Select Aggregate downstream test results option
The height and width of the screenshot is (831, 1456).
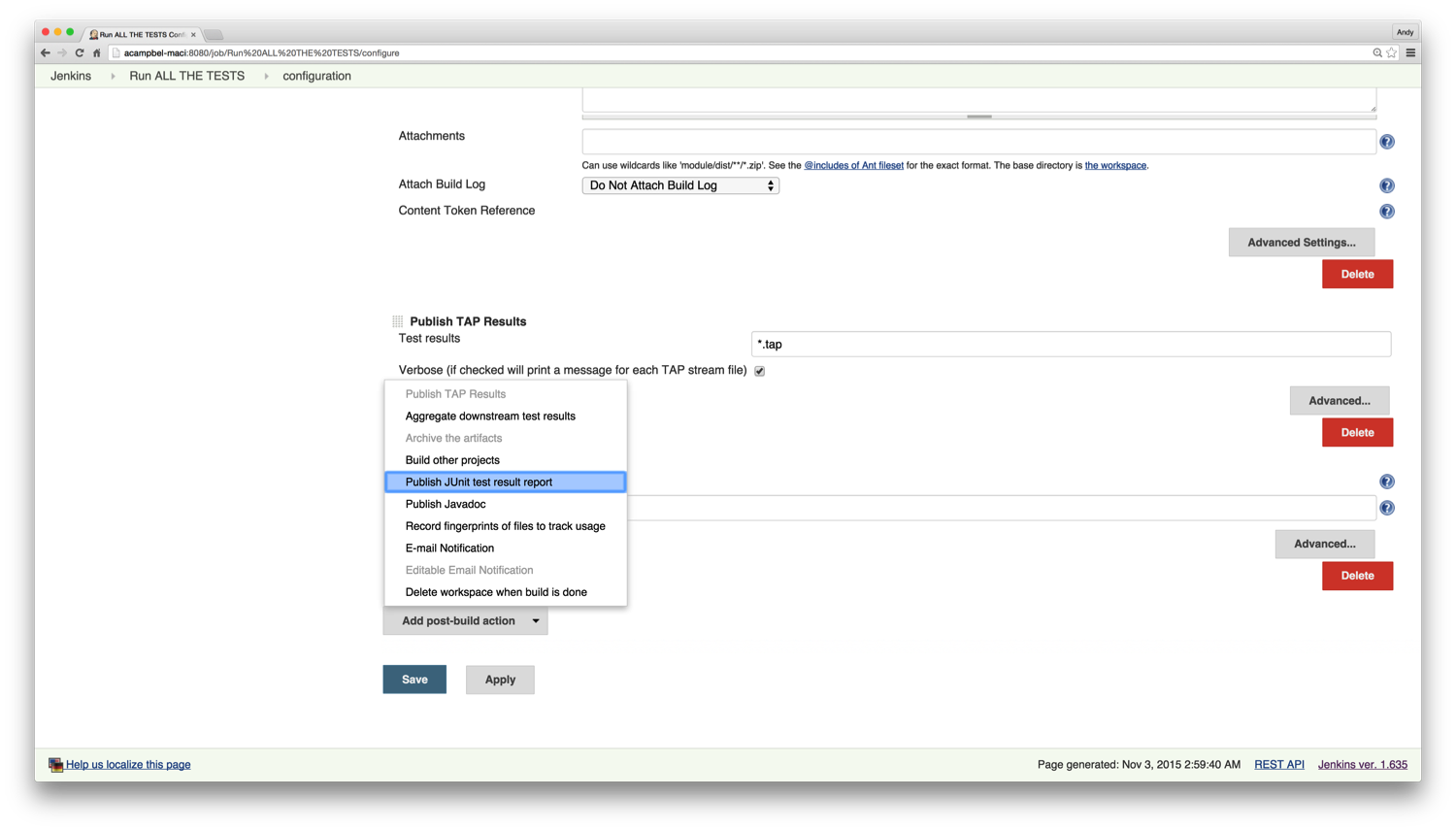click(490, 416)
